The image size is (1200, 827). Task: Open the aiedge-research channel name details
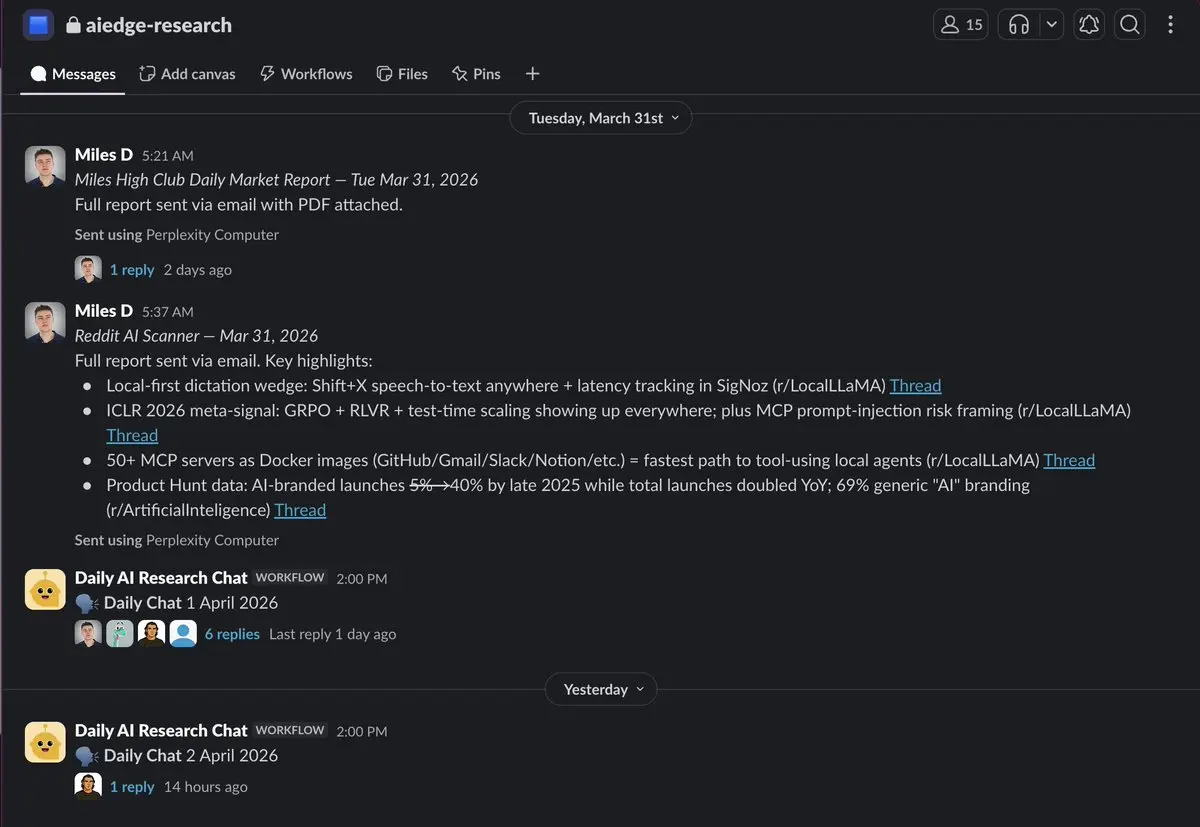point(158,25)
